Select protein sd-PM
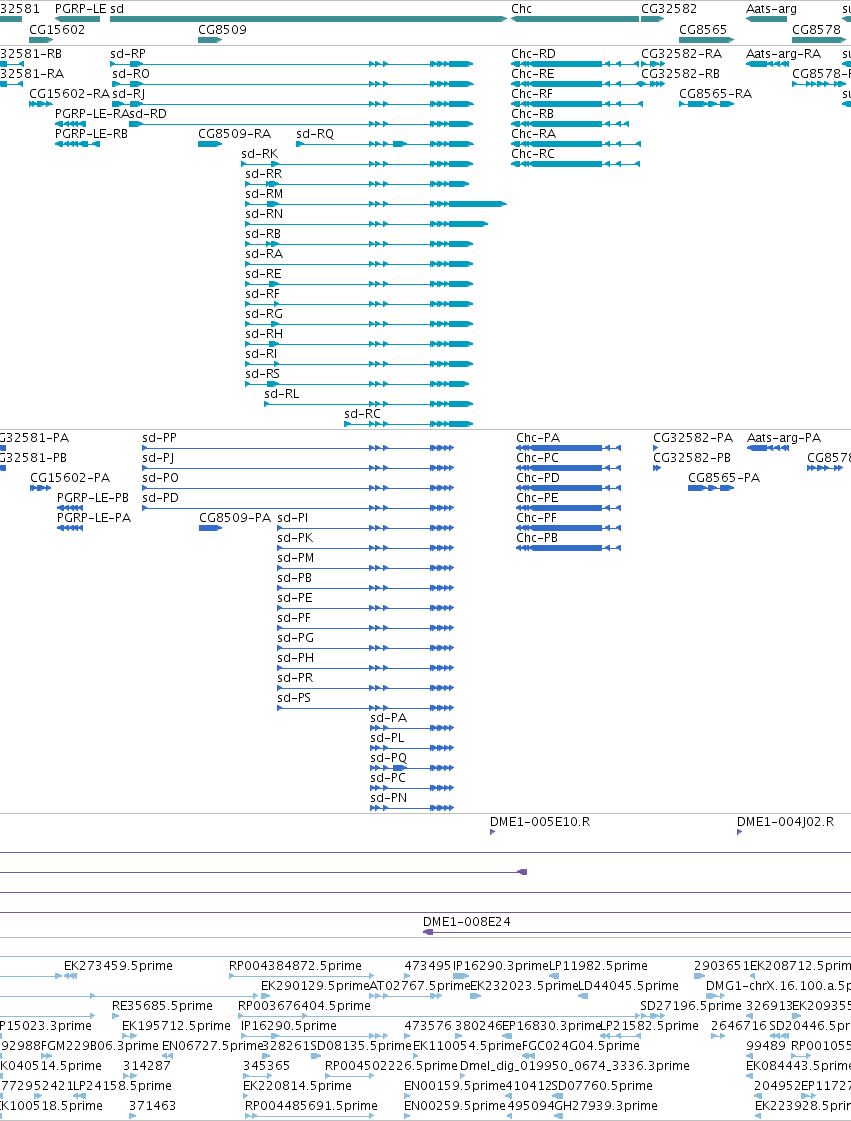This screenshot has height=1121, width=851. click(295, 558)
